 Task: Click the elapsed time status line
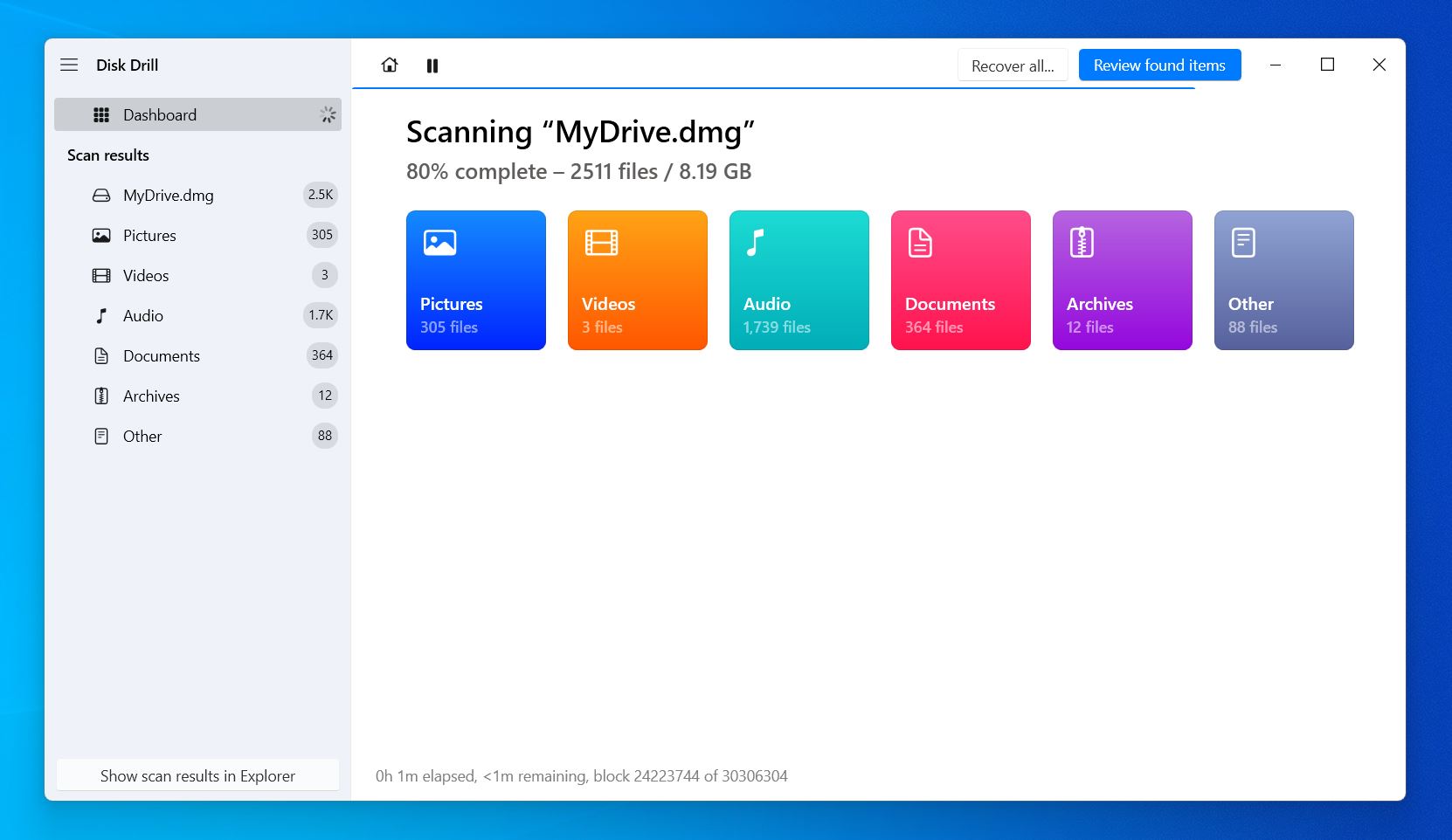click(x=582, y=776)
